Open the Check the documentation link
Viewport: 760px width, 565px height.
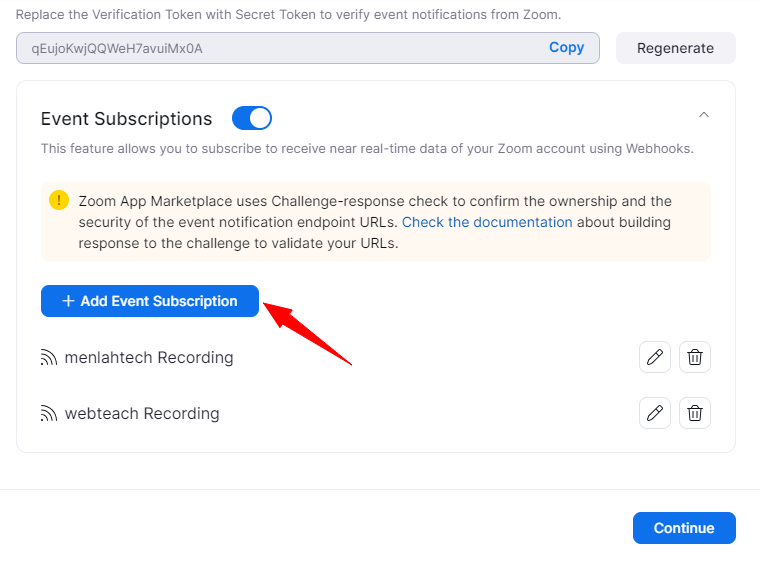coord(487,222)
